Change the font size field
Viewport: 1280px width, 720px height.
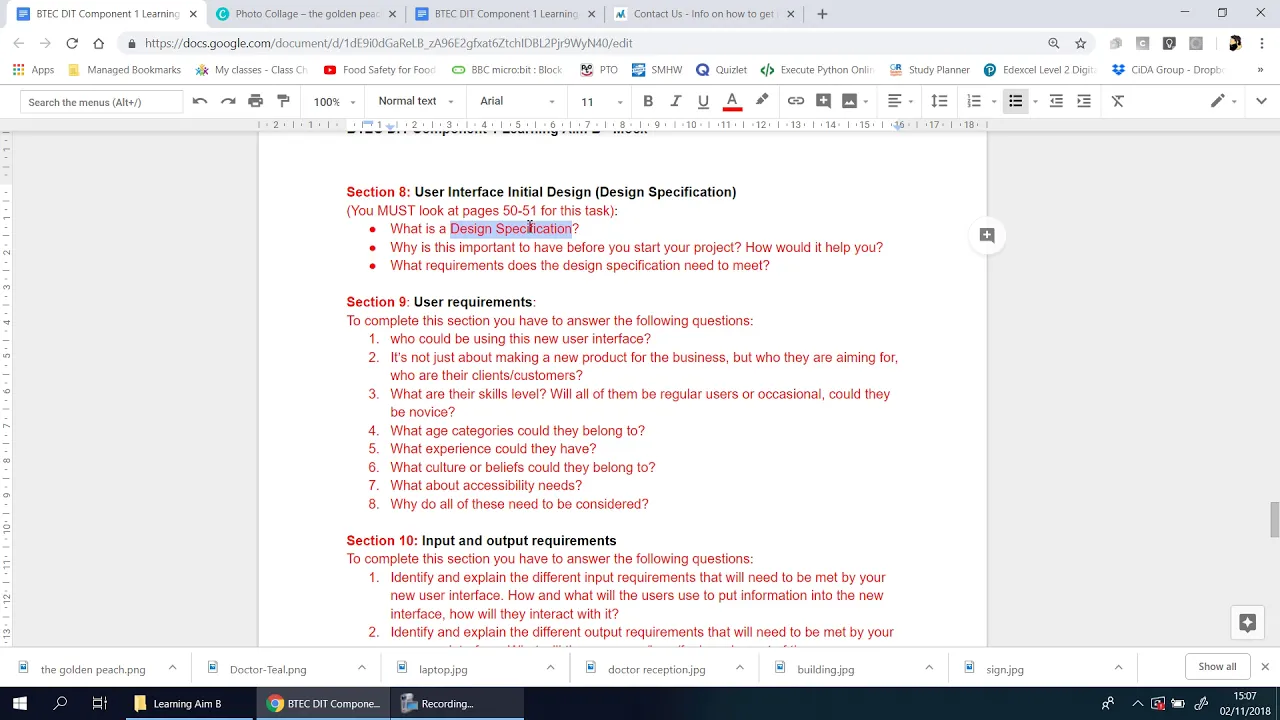point(588,102)
